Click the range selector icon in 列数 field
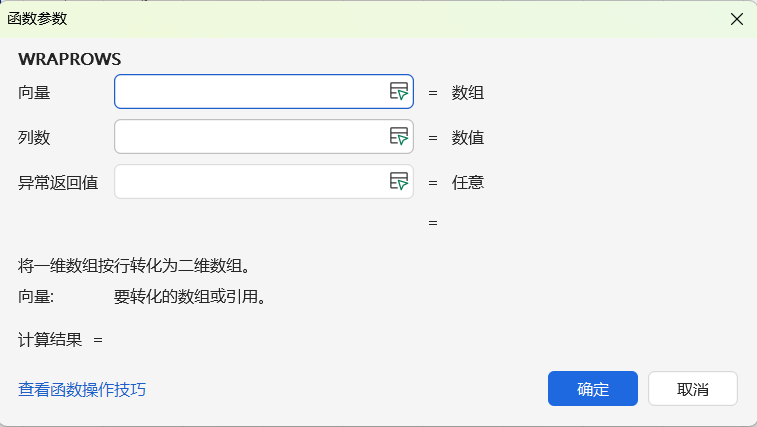Viewport: 757px width, 427px height. [x=399, y=137]
